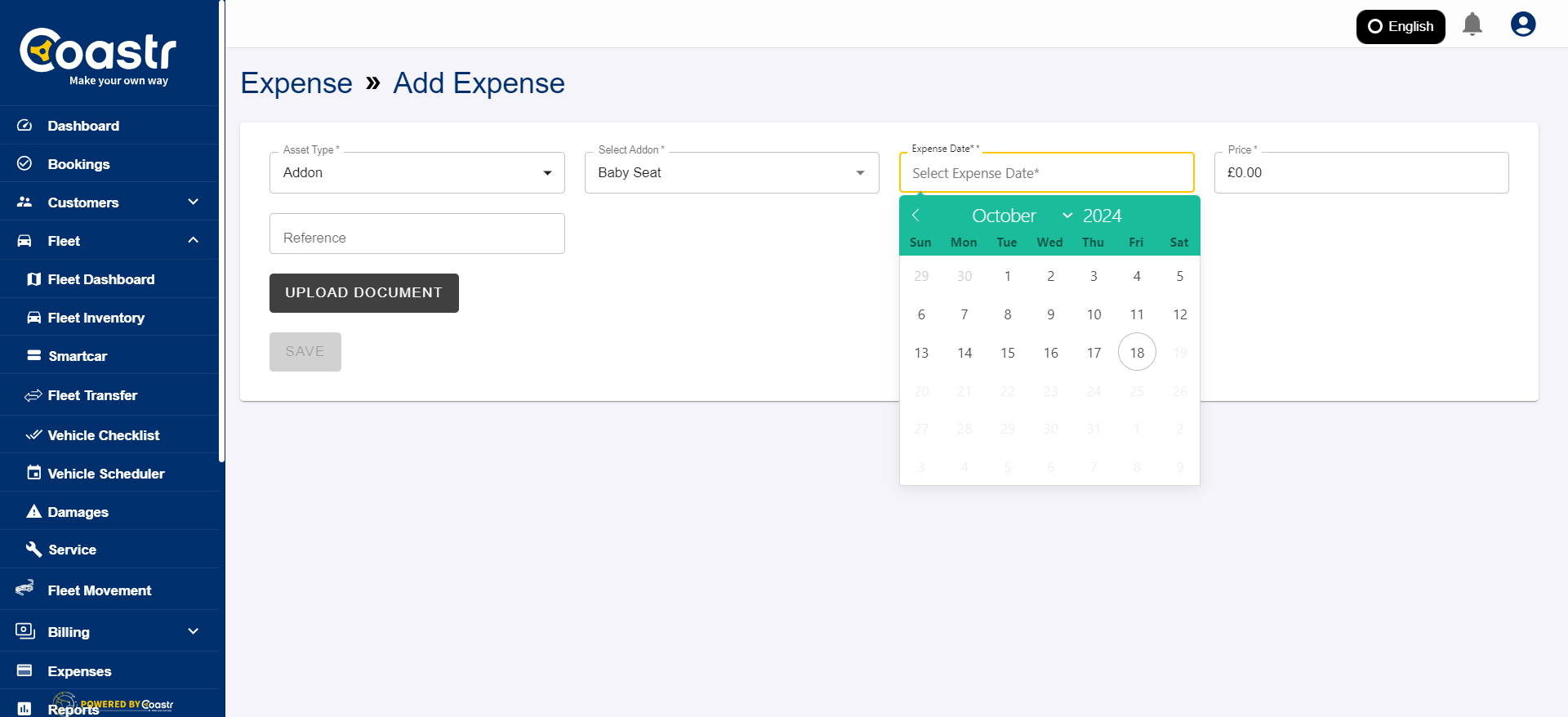The width and height of the screenshot is (1568, 717).
Task: Select October 15 in calendar
Action: coord(1008,352)
